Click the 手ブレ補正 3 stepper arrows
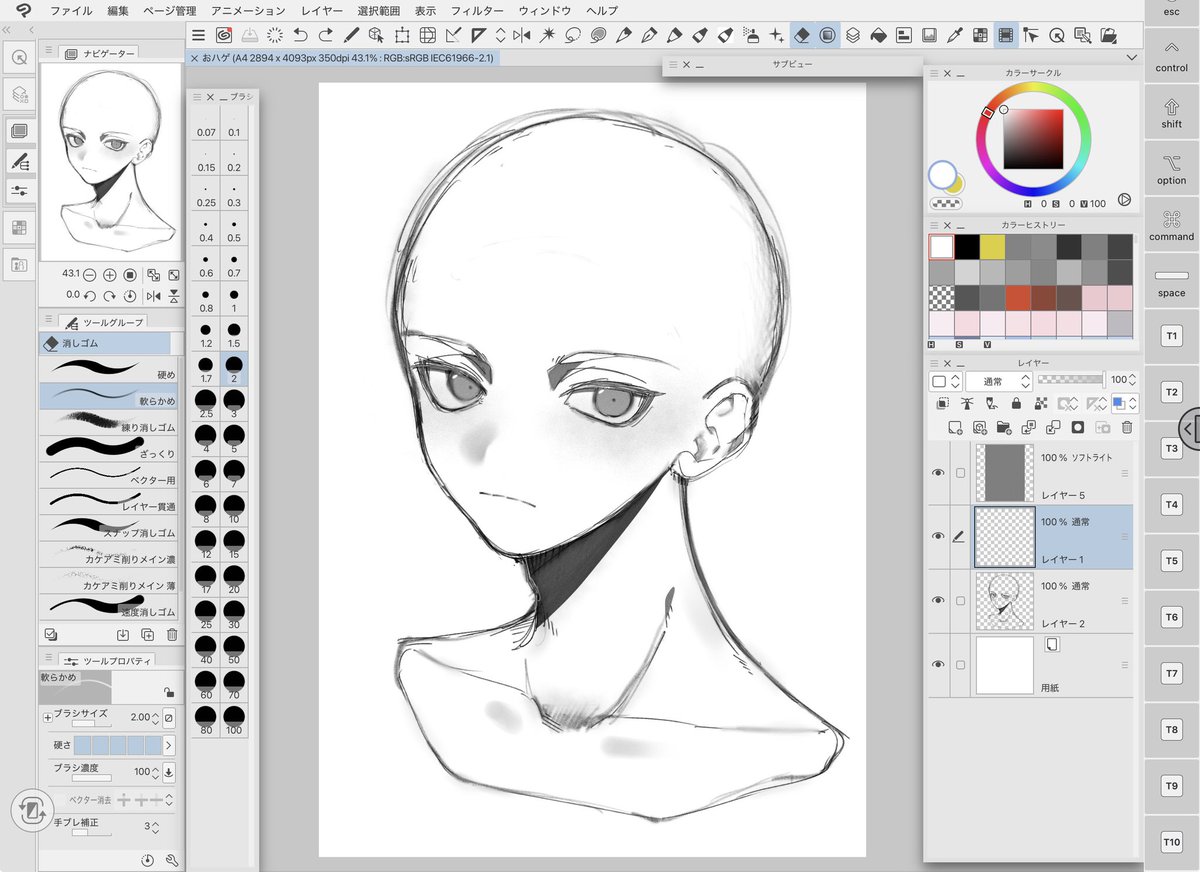This screenshot has width=1200, height=872. point(154,826)
